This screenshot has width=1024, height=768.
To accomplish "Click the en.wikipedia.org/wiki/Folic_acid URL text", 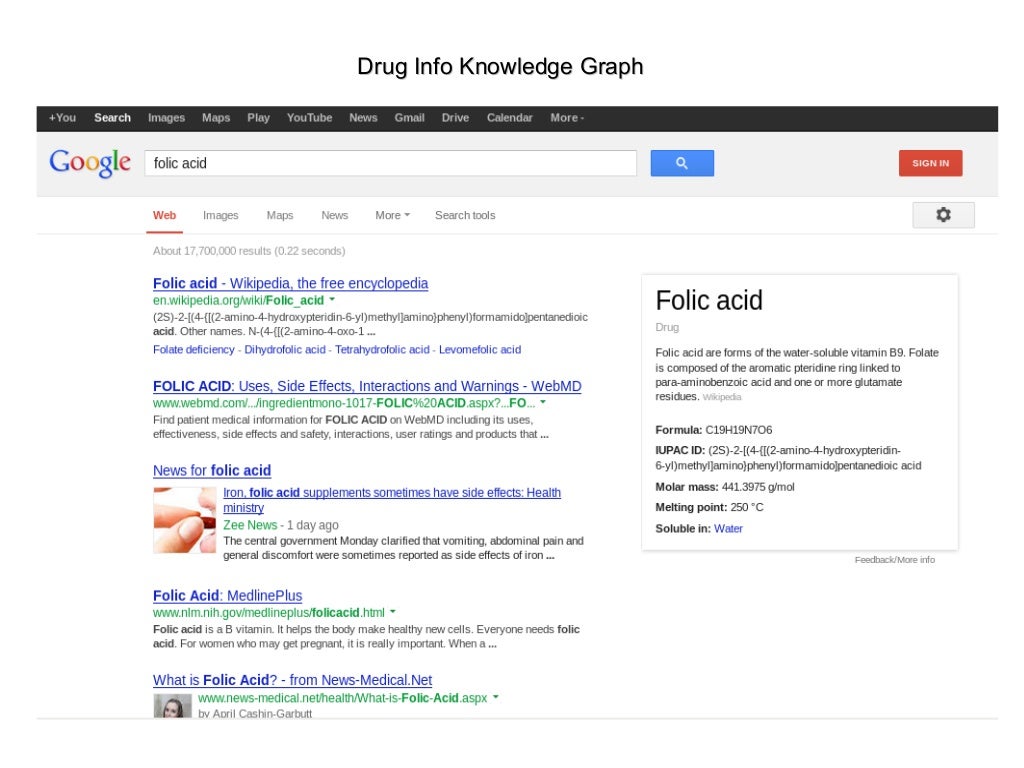I will click(238, 300).
